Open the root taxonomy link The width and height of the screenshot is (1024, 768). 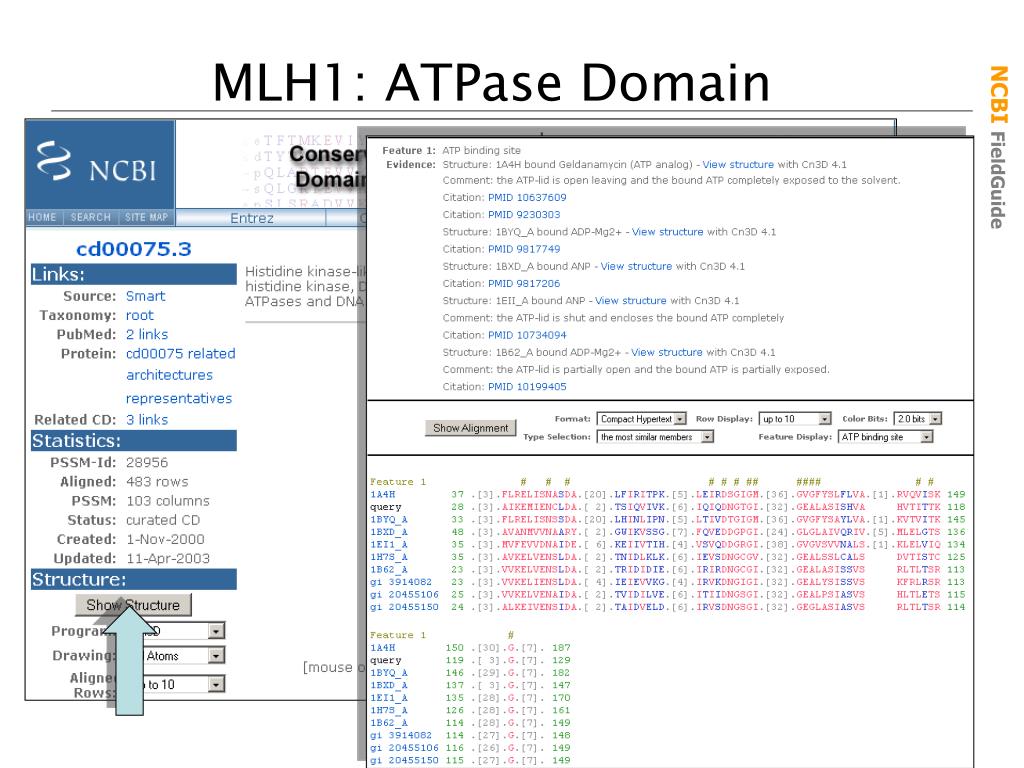click(139, 315)
